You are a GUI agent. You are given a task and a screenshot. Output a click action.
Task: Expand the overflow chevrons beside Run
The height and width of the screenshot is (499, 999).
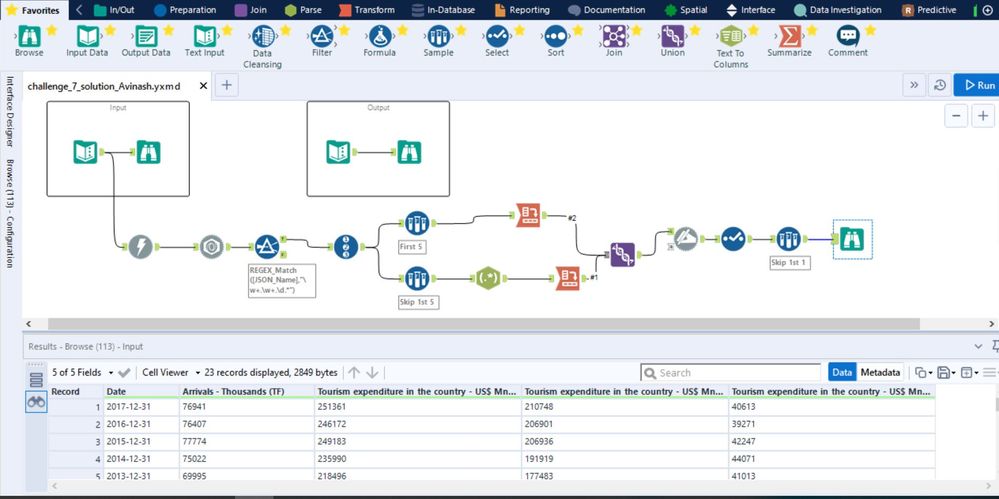pyautogui.click(x=914, y=85)
